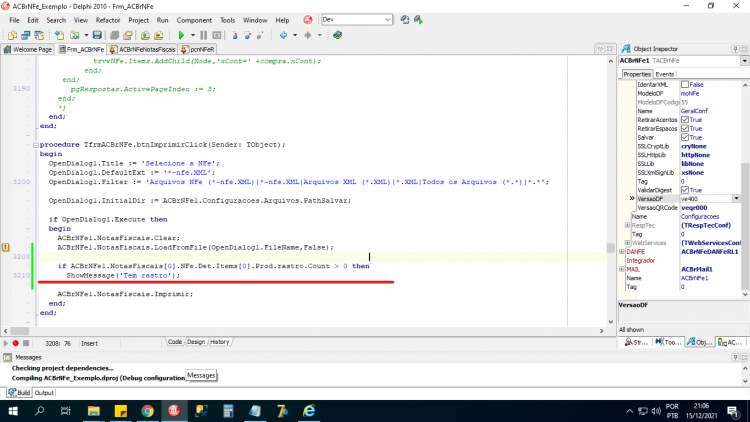Expand the DANFE property

point(622,252)
